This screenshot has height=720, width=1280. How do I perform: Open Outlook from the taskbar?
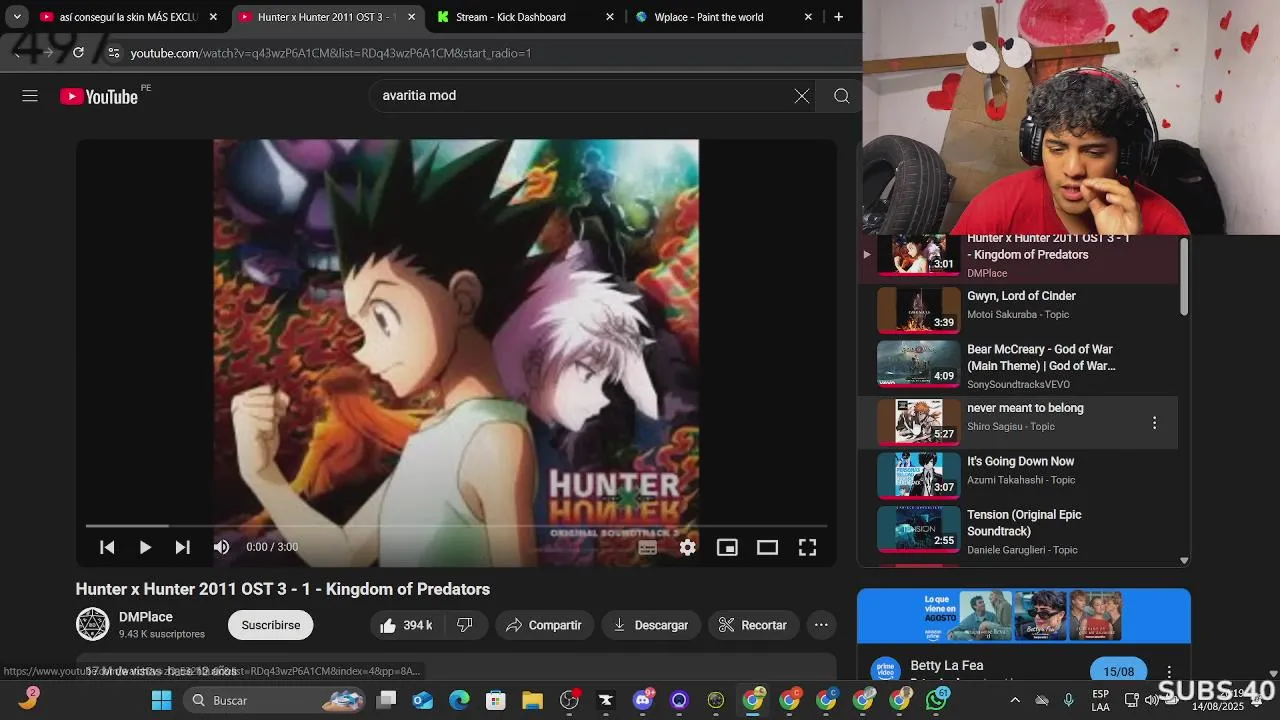click(423, 700)
